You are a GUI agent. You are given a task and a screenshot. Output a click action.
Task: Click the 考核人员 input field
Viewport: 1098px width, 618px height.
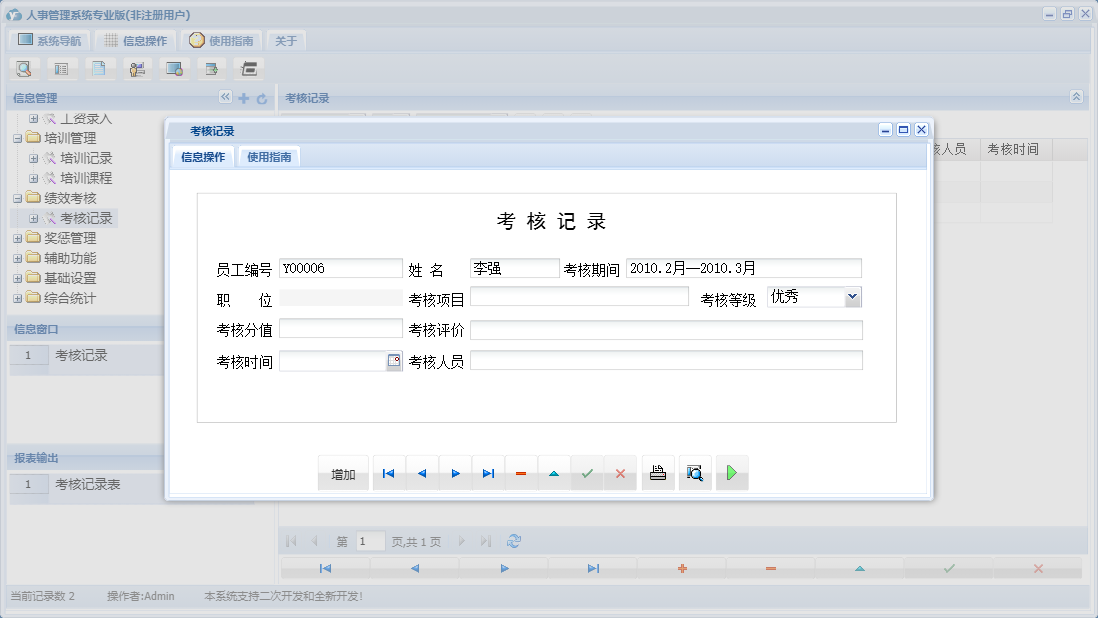click(666, 360)
